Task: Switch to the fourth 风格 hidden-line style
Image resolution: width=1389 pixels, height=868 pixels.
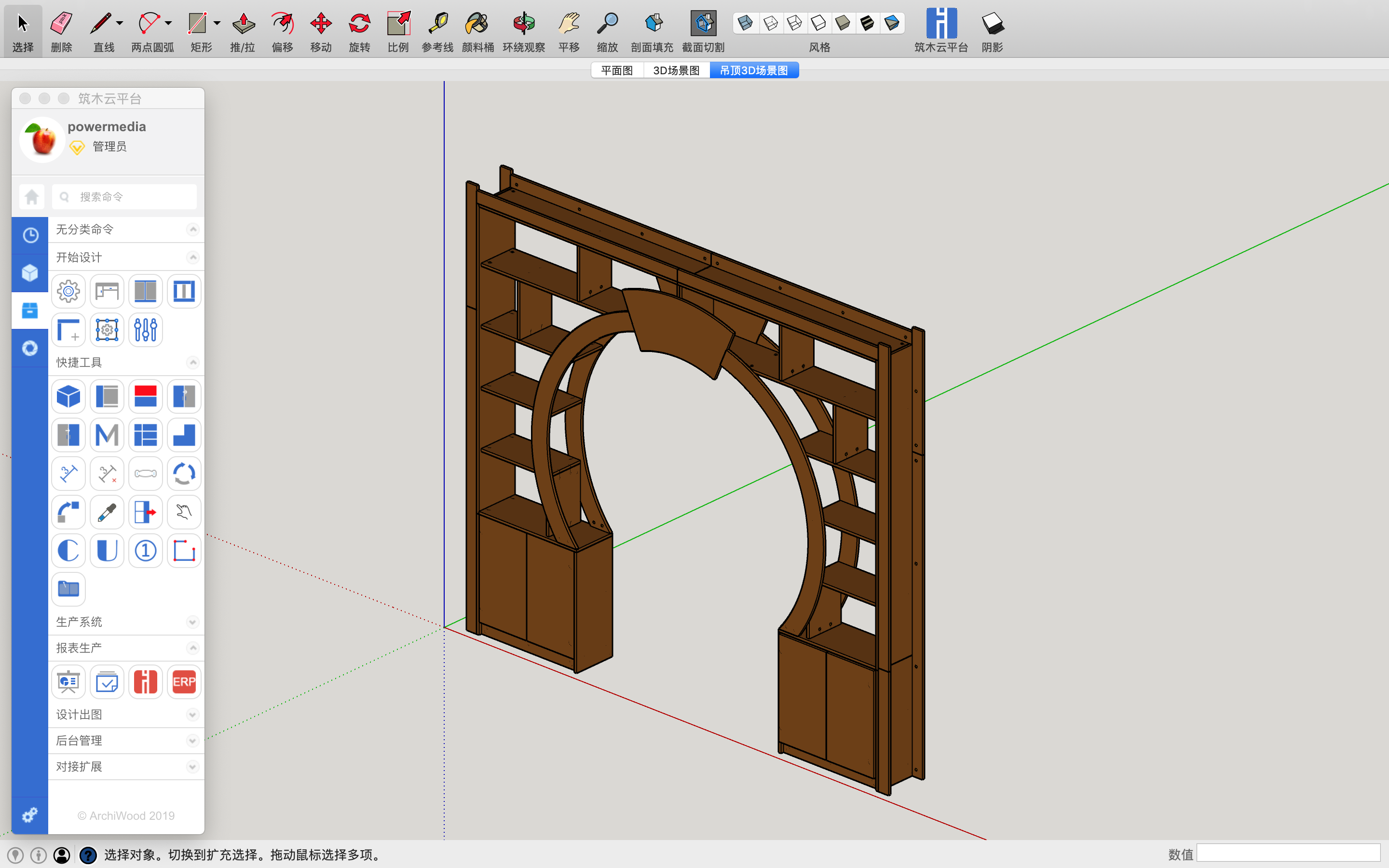Action: pos(818,23)
